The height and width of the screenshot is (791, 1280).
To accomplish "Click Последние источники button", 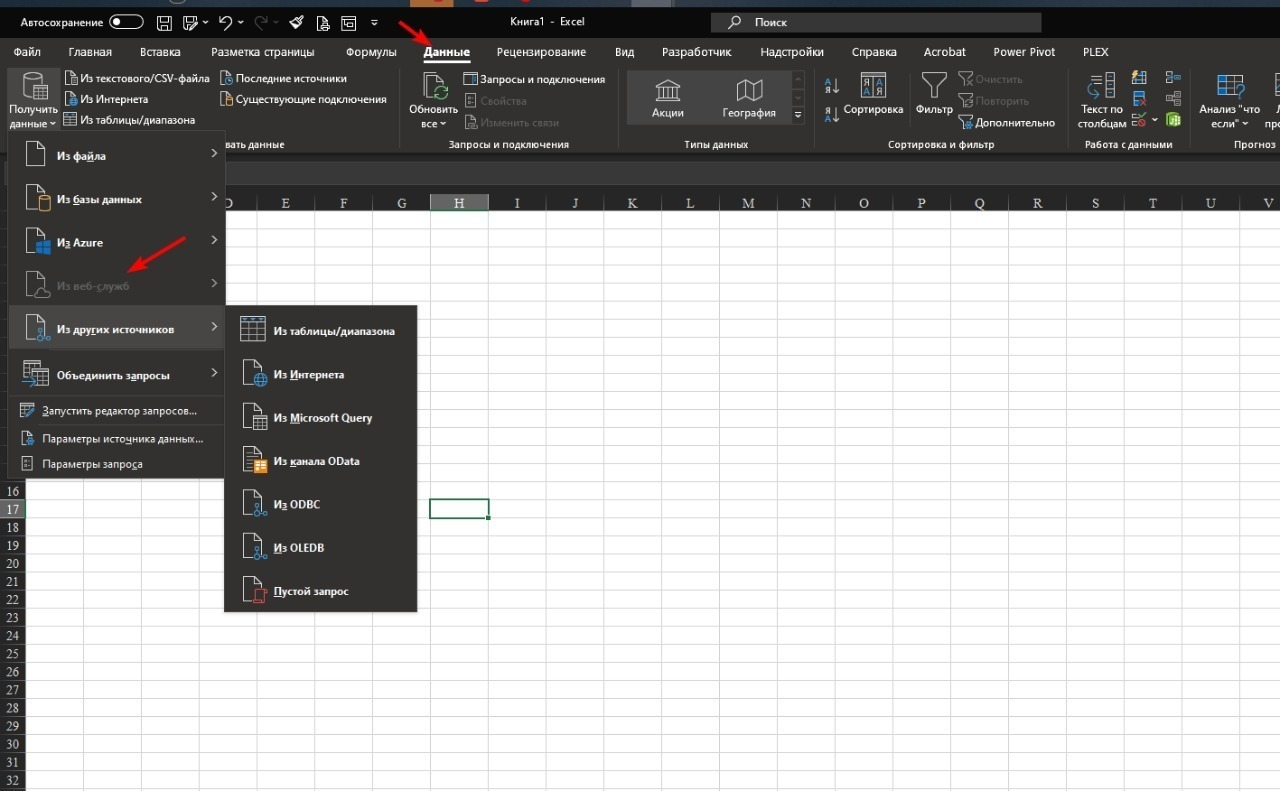I will (x=283, y=79).
